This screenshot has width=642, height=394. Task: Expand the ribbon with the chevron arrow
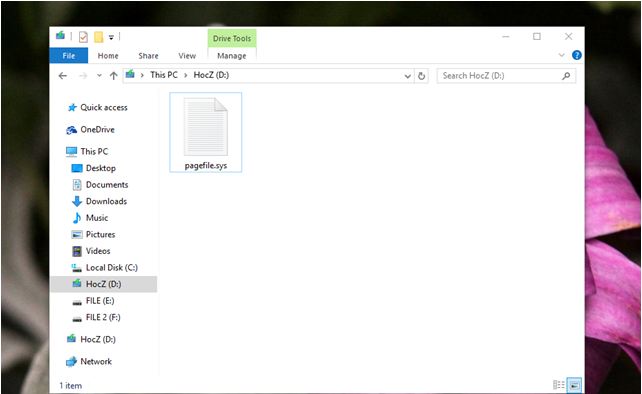[561, 55]
